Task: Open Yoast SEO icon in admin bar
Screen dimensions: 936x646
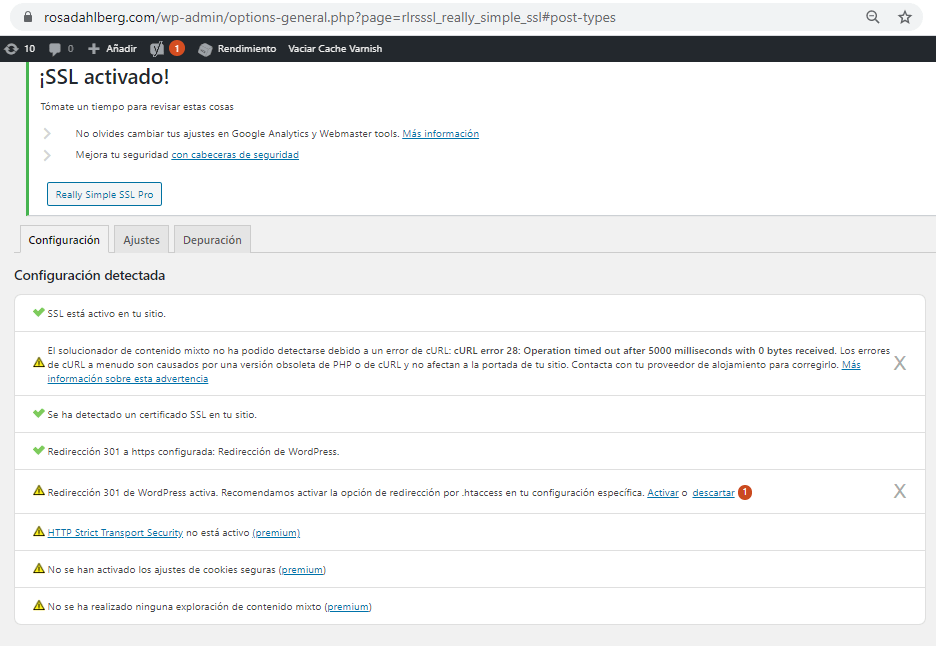Action: pos(157,49)
